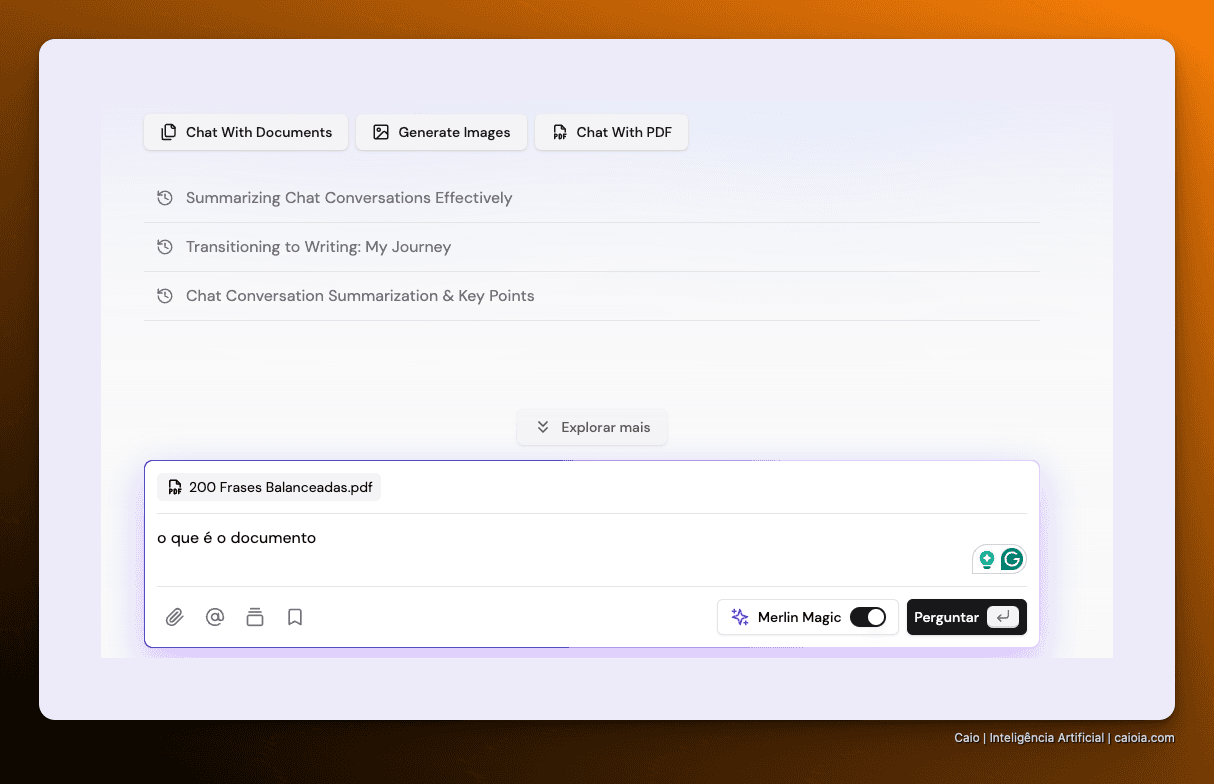Click the green lightbulb suggestion icon
This screenshot has height=784, width=1214.
click(987, 560)
